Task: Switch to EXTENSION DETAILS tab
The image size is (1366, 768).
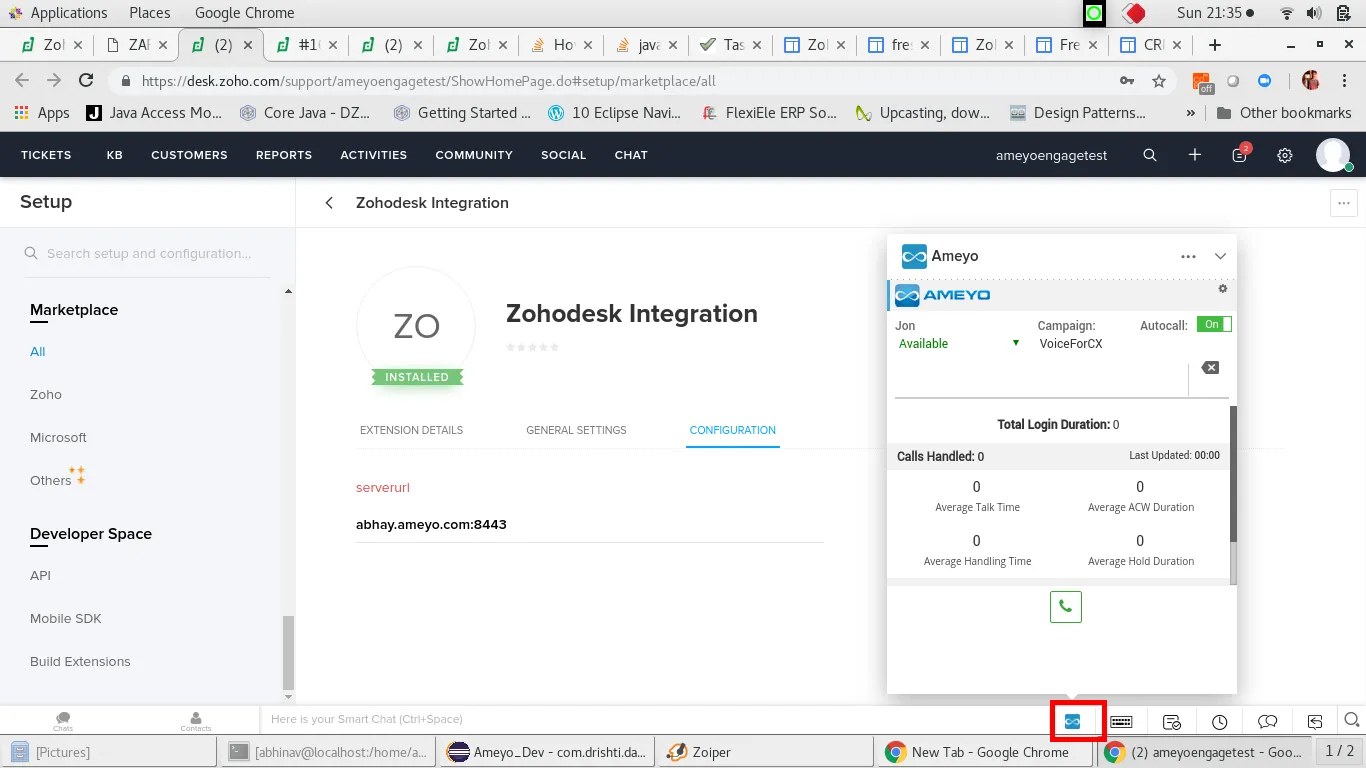Action: click(411, 430)
